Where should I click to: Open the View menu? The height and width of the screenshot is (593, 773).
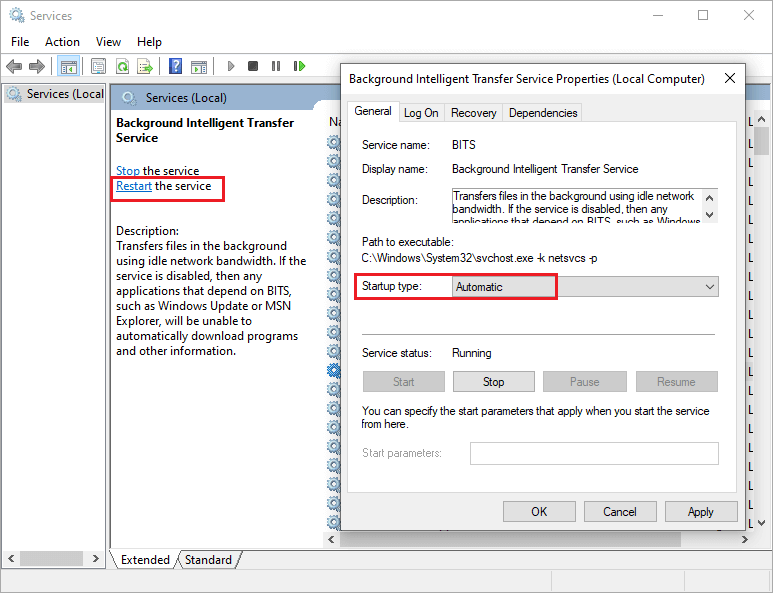108,42
